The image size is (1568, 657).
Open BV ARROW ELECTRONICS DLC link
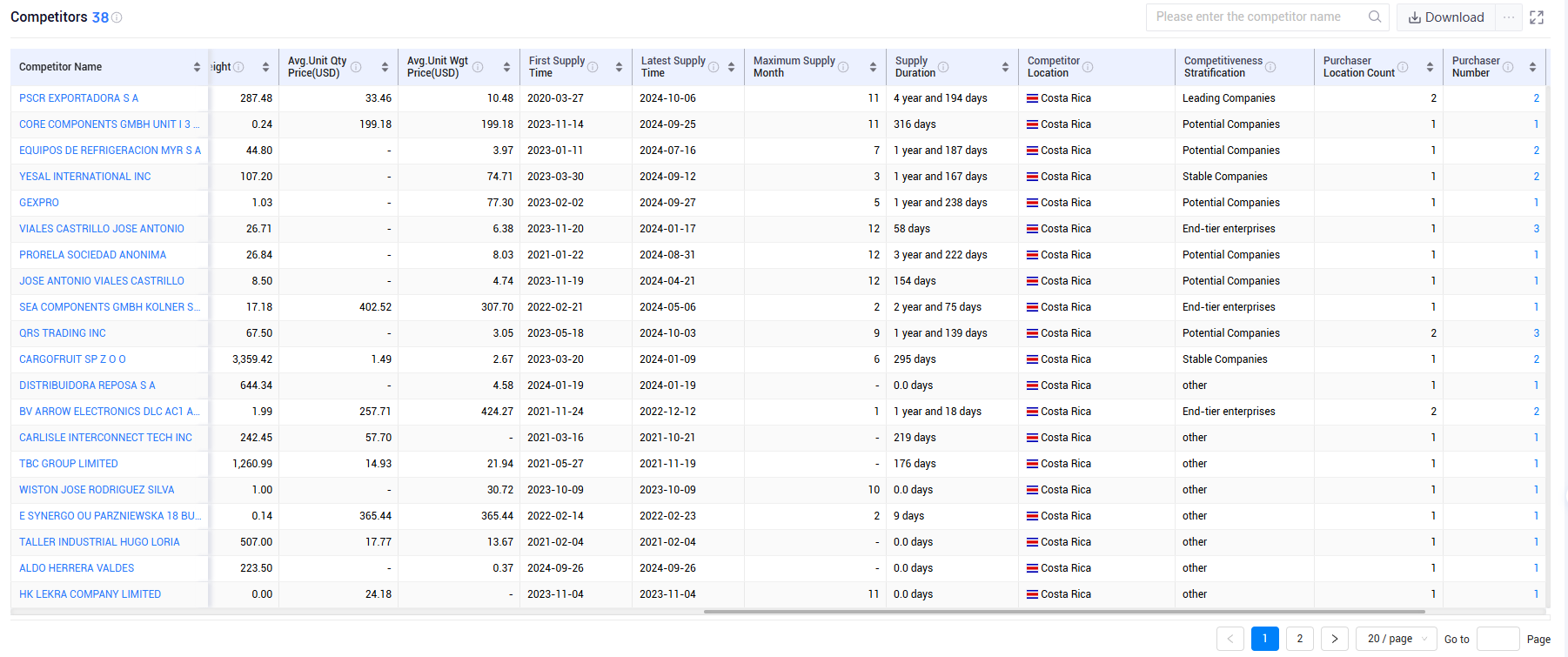(x=110, y=412)
